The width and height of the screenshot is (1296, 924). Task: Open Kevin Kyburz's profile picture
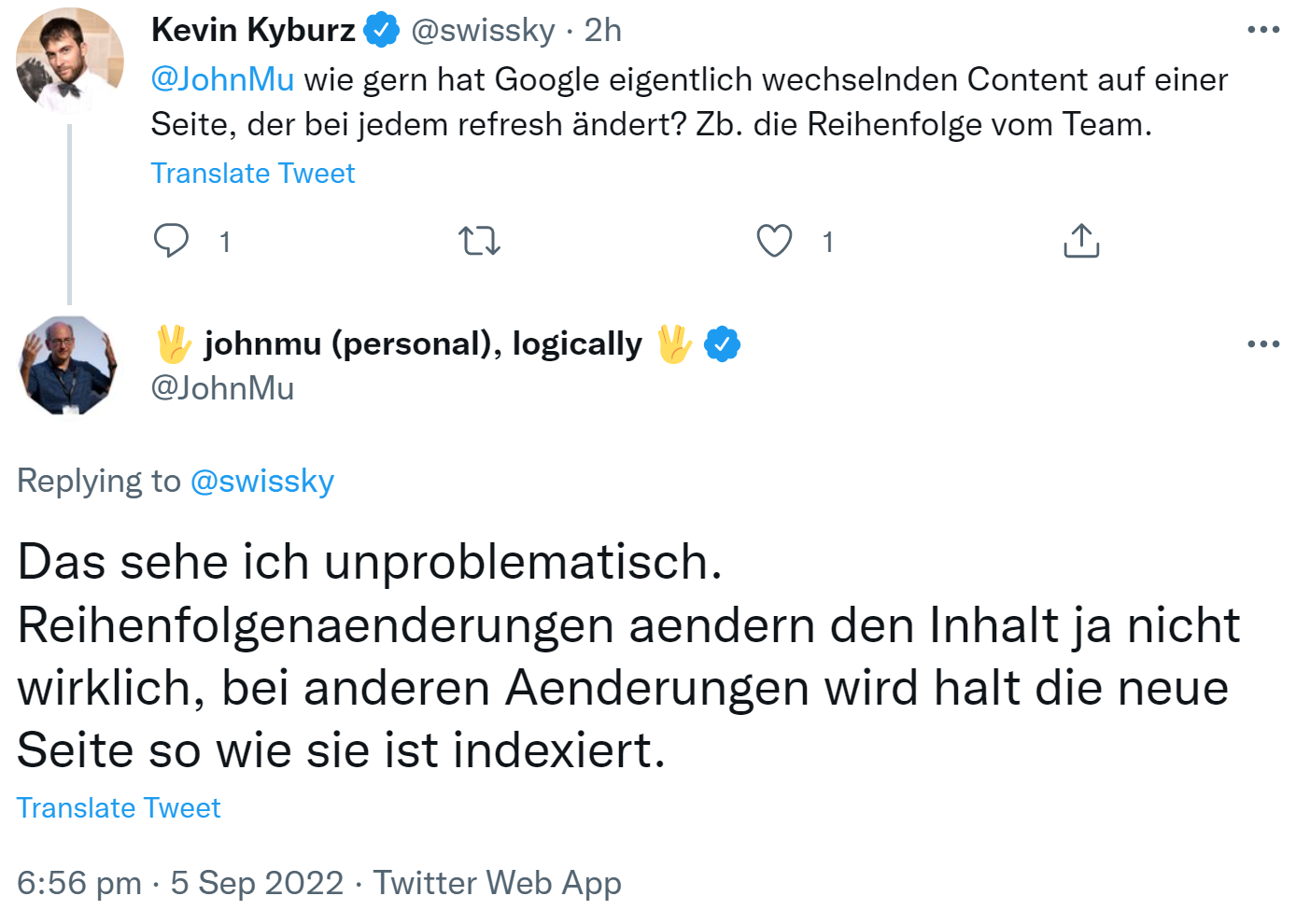tap(69, 60)
